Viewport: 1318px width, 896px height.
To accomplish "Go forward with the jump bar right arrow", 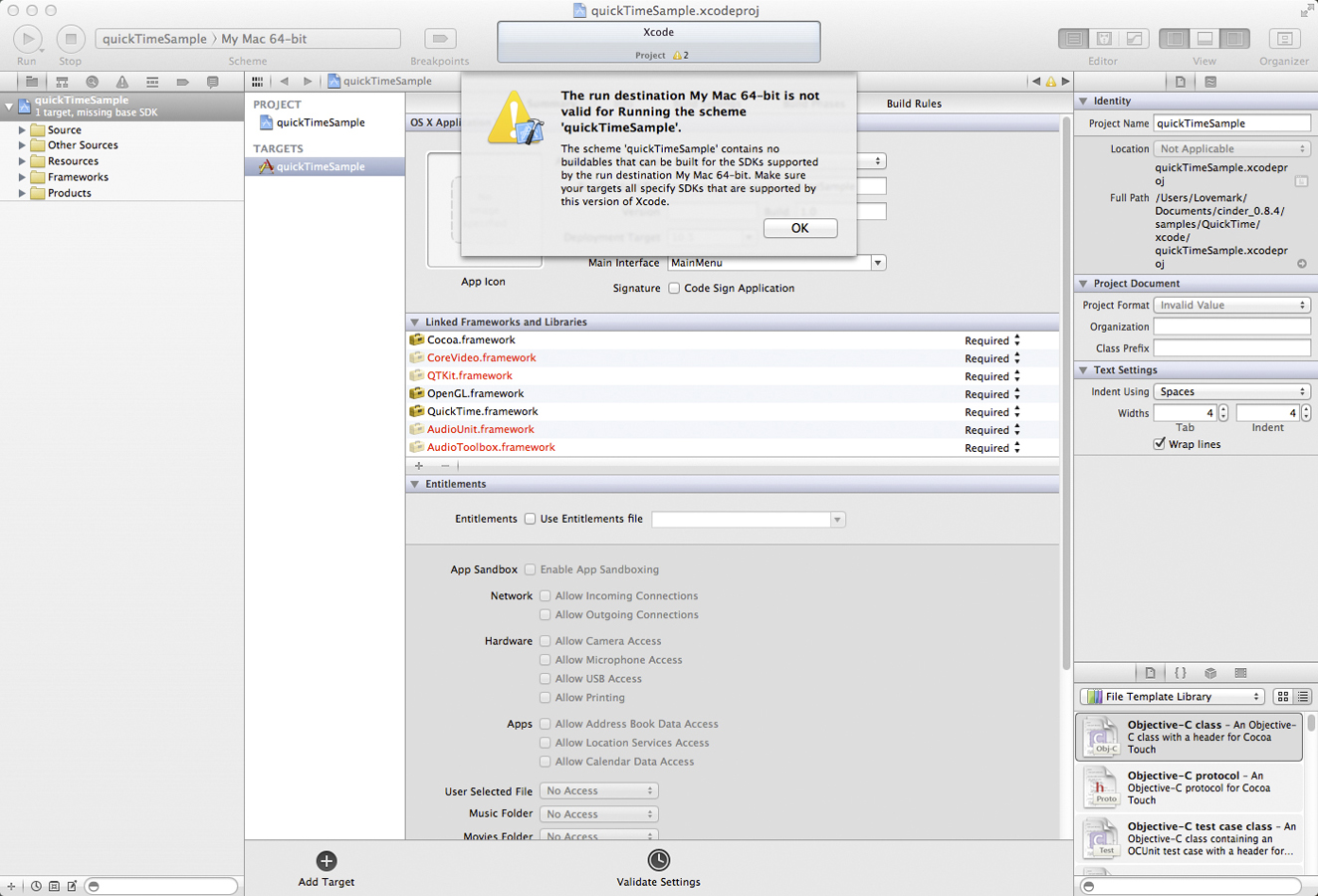I will point(308,82).
